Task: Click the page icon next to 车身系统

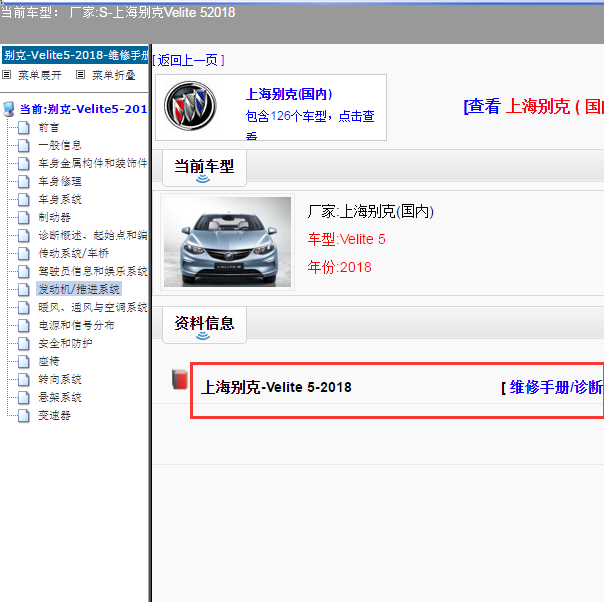Action: coord(23,200)
